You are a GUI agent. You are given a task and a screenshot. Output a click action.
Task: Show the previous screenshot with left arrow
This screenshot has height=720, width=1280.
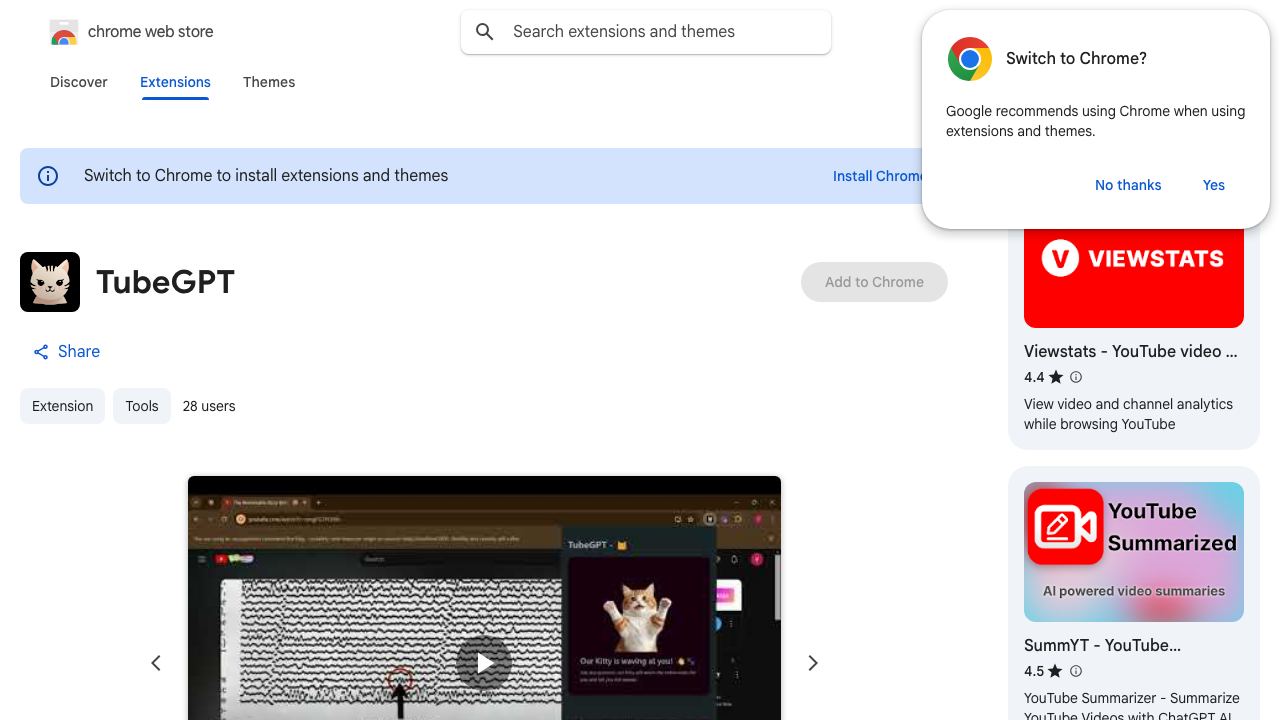pyautogui.click(x=156, y=663)
